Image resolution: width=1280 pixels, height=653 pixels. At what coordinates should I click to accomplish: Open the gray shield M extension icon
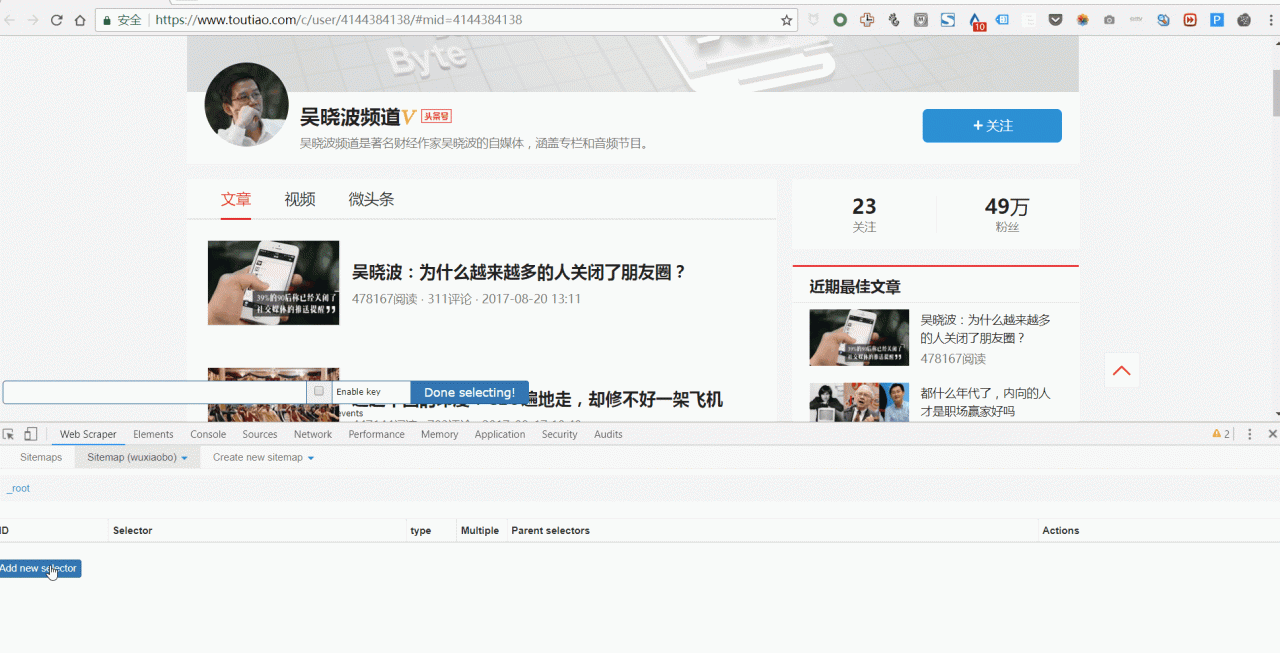coord(920,20)
